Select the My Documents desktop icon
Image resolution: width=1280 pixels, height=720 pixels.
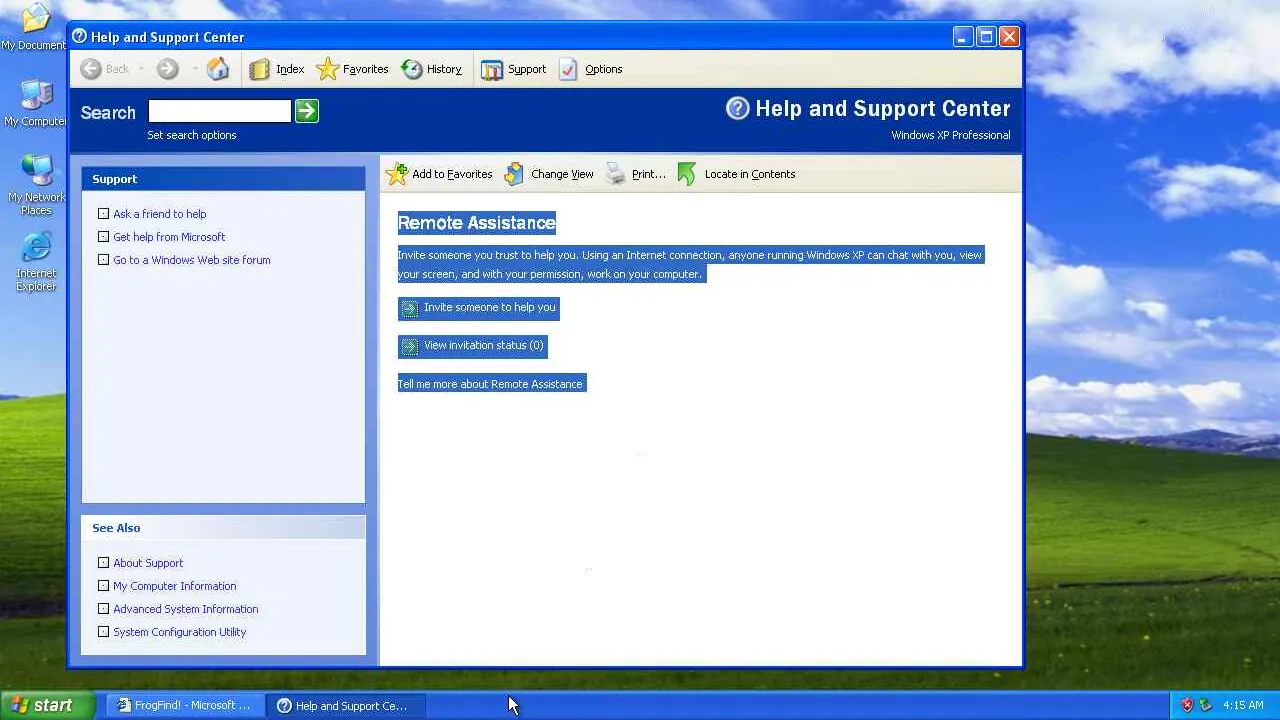click(34, 27)
